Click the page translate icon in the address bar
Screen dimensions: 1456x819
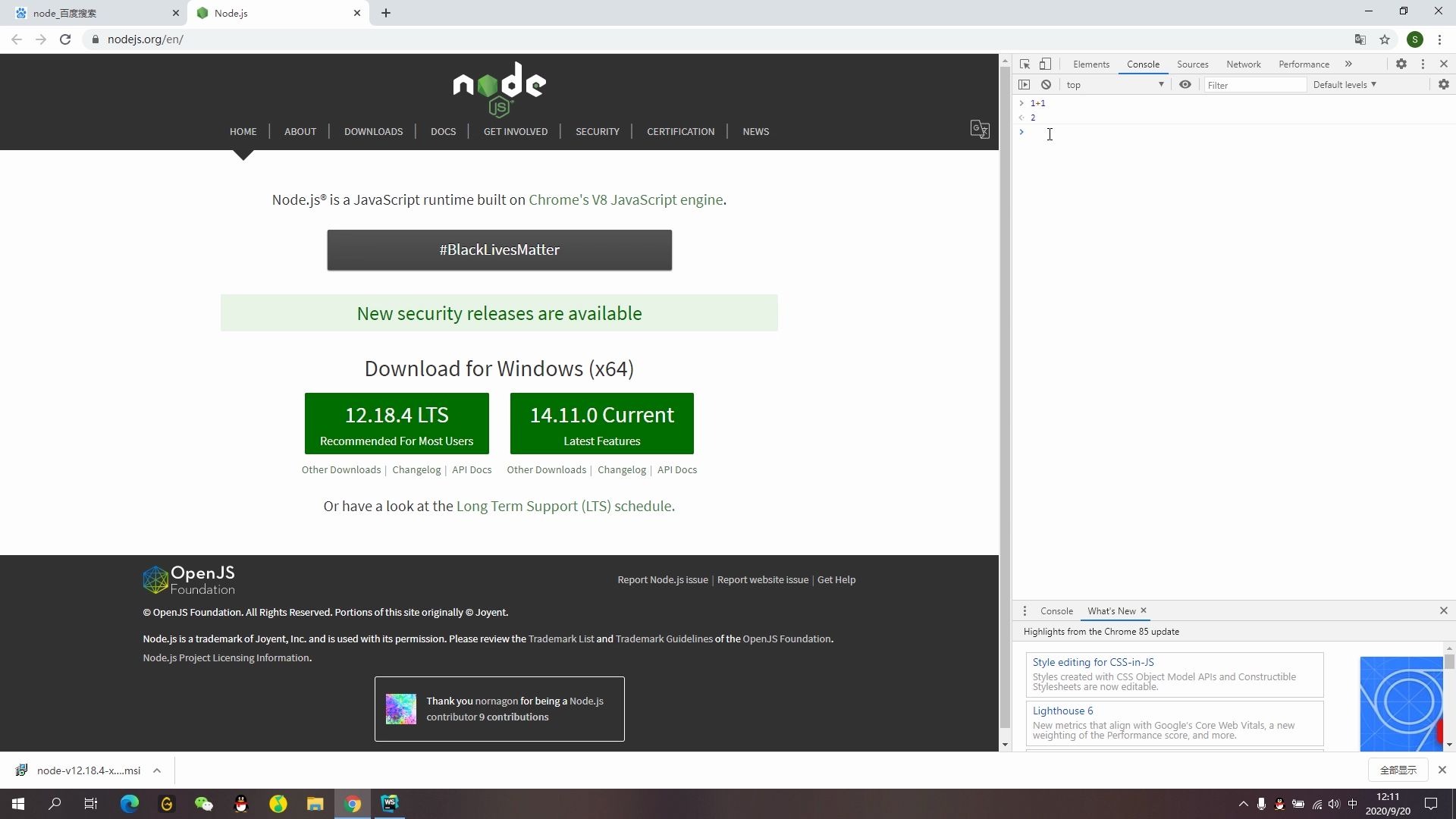click(x=1360, y=39)
